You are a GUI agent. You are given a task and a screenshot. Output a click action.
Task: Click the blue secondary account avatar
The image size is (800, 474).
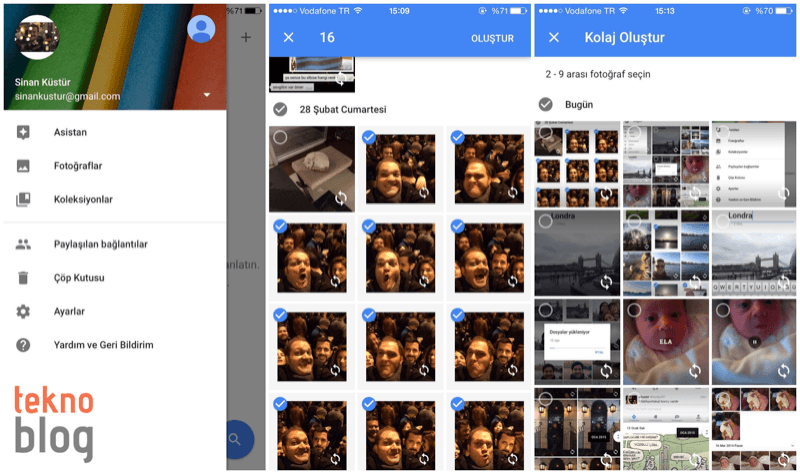tap(201, 29)
